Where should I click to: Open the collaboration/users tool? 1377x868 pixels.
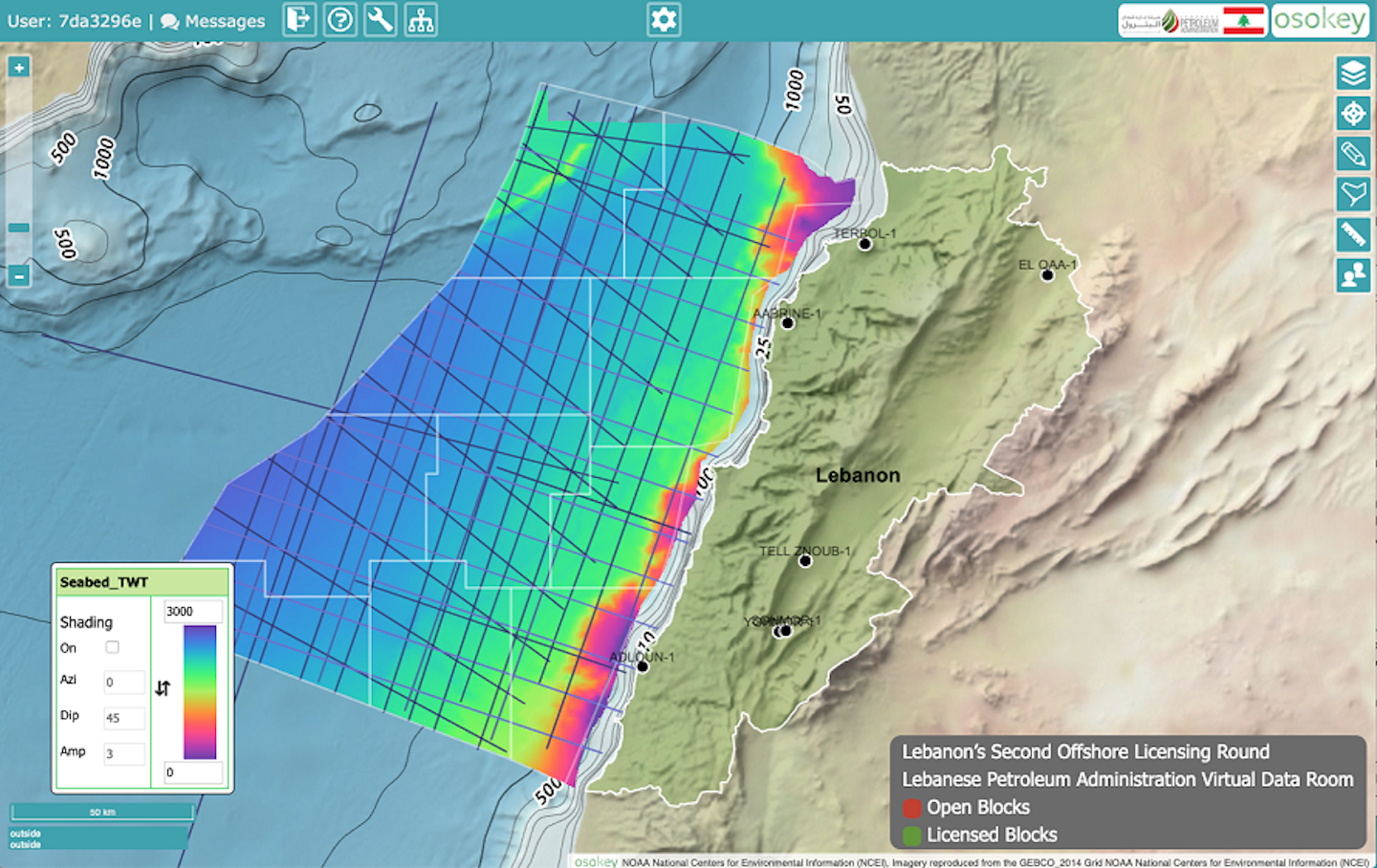pyautogui.click(x=1352, y=274)
